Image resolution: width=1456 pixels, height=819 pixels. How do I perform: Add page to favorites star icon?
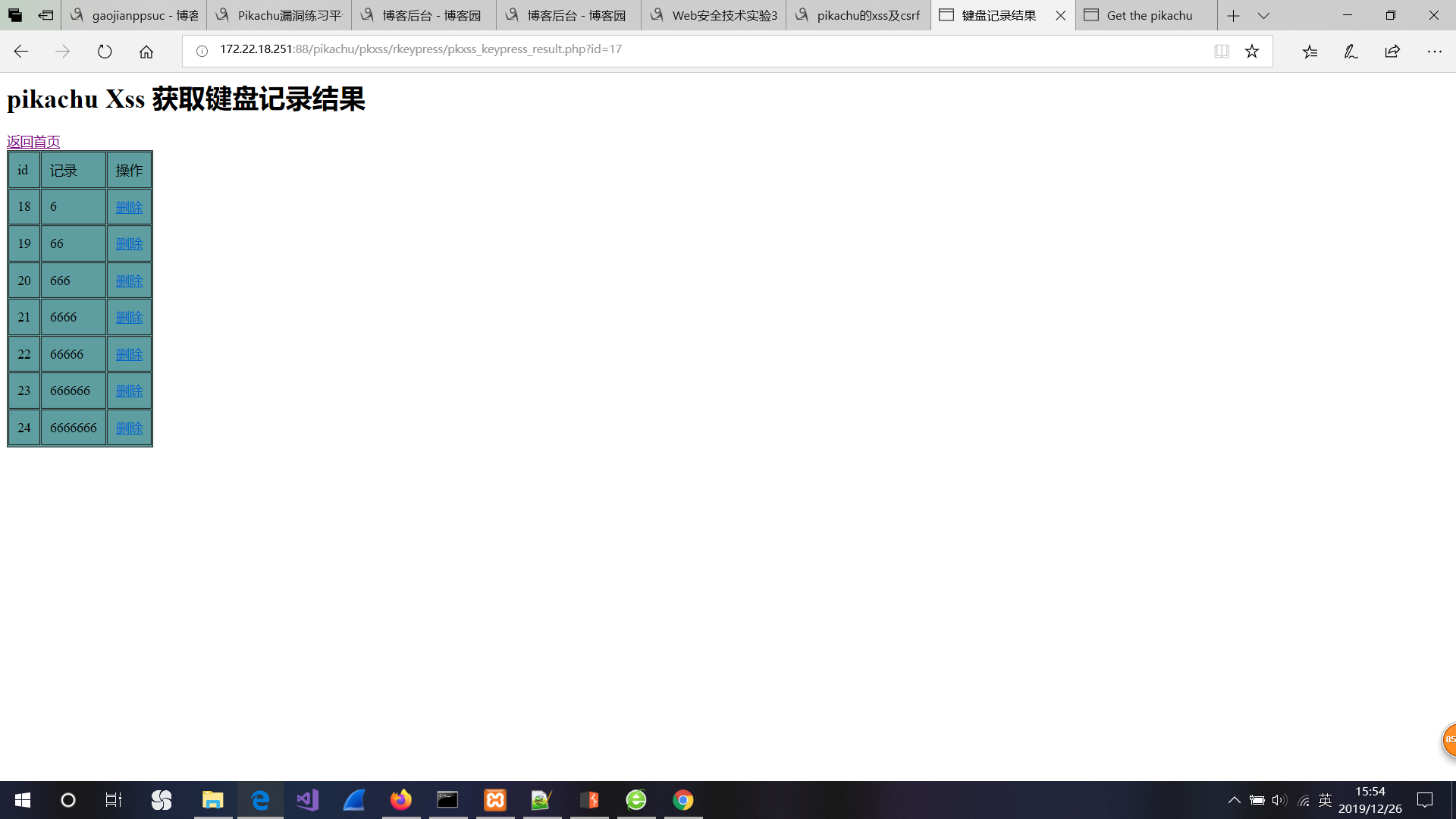pyautogui.click(x=1252, y=52)
